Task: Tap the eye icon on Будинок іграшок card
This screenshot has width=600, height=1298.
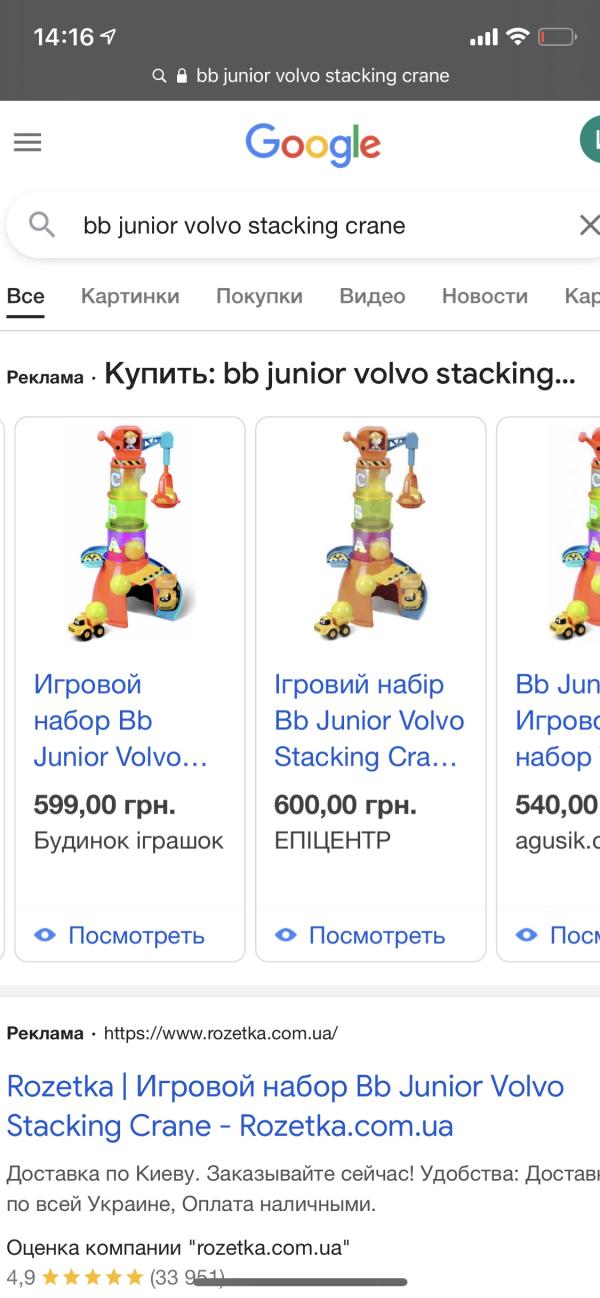Action: pos(45,935)
